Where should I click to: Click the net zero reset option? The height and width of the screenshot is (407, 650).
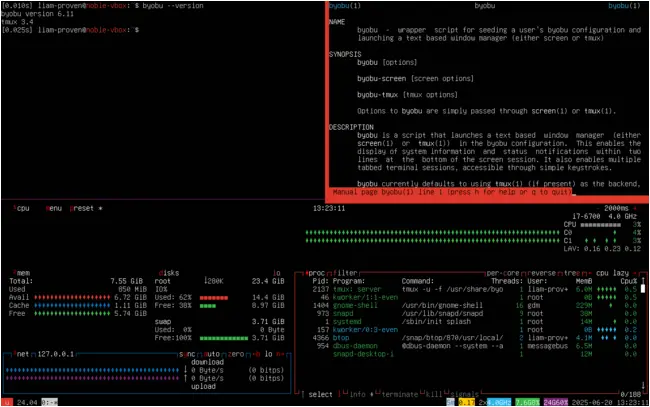236,354
